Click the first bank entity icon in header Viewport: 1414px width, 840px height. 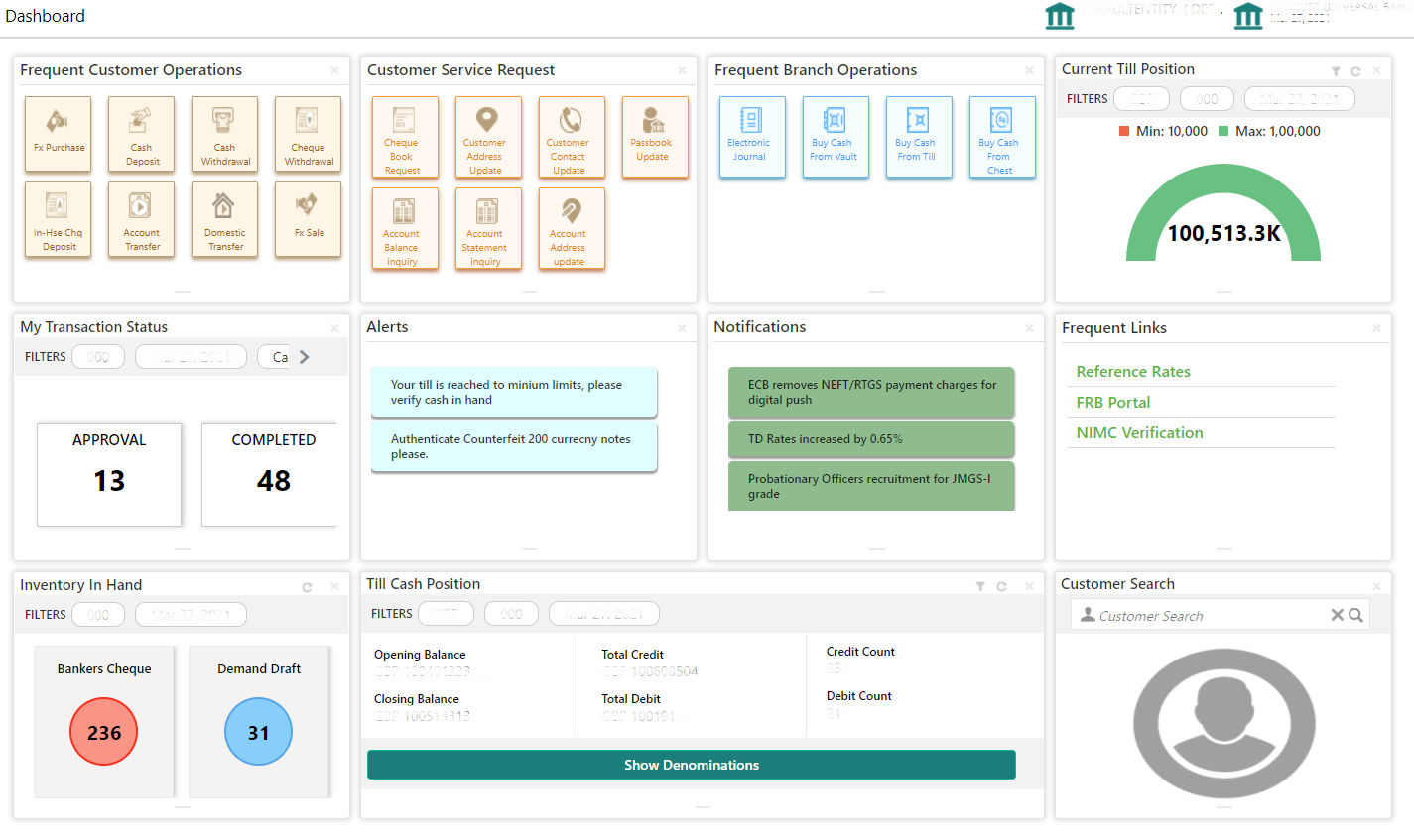coord(1060,16)
